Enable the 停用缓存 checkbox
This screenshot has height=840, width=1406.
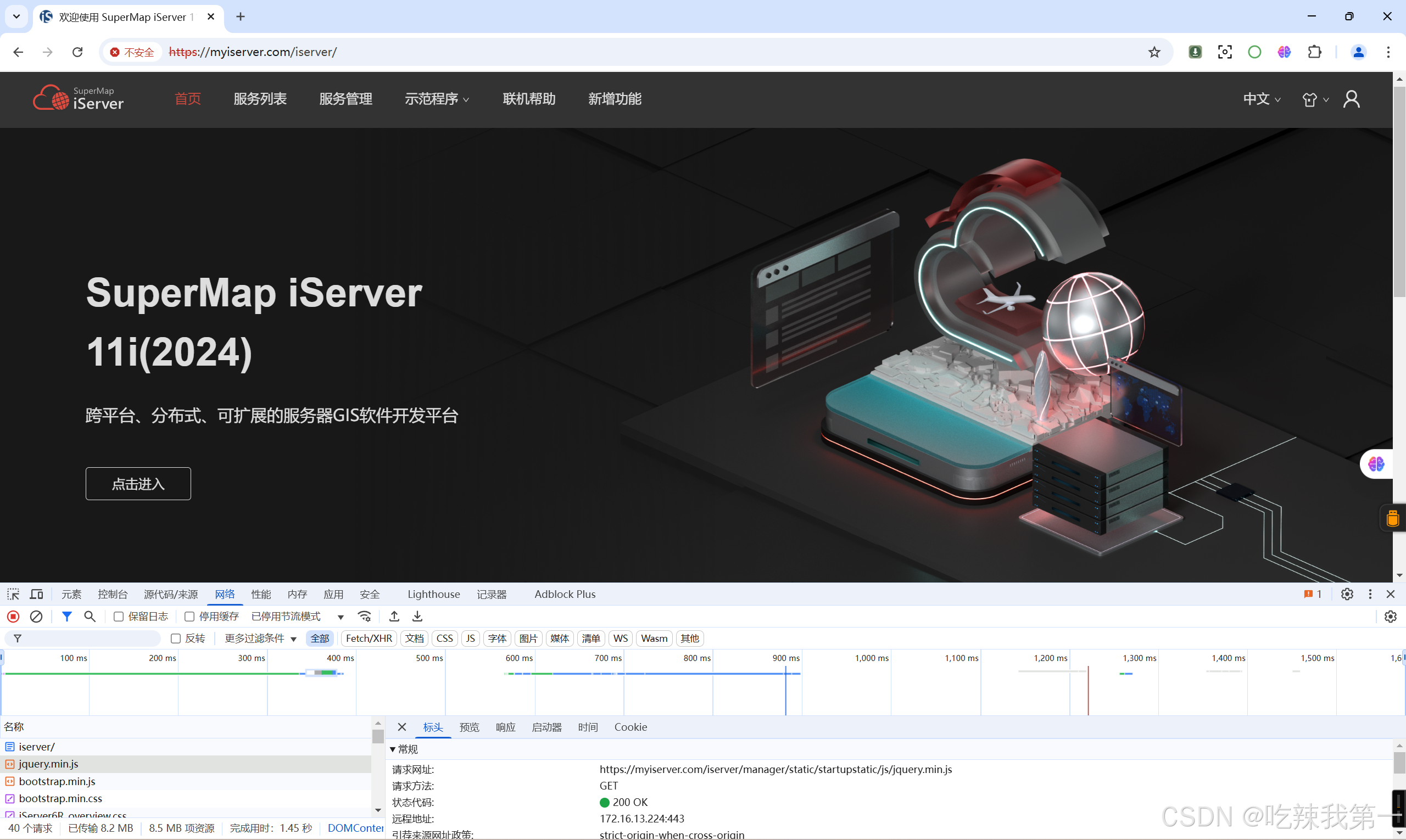[189, 617]
